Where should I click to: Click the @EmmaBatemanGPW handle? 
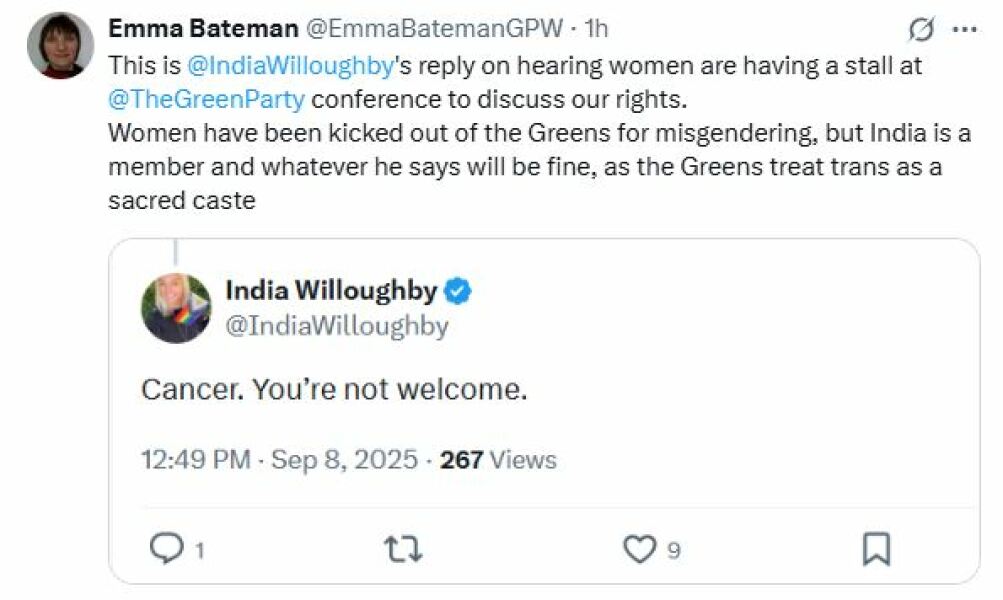[433, 30]
